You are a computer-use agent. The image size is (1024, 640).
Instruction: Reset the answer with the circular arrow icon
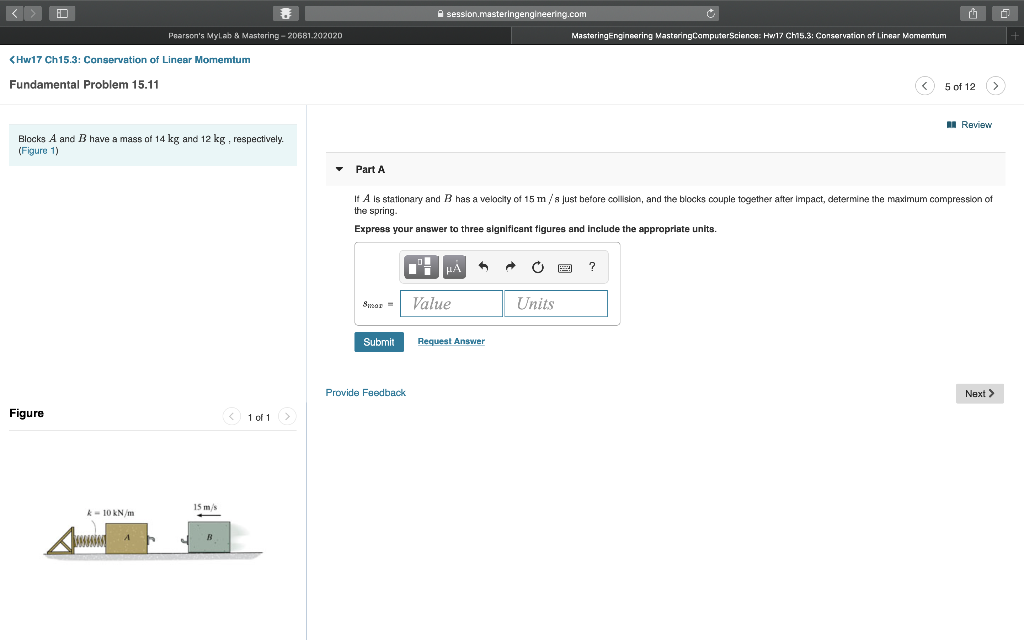tap(537, 267)
